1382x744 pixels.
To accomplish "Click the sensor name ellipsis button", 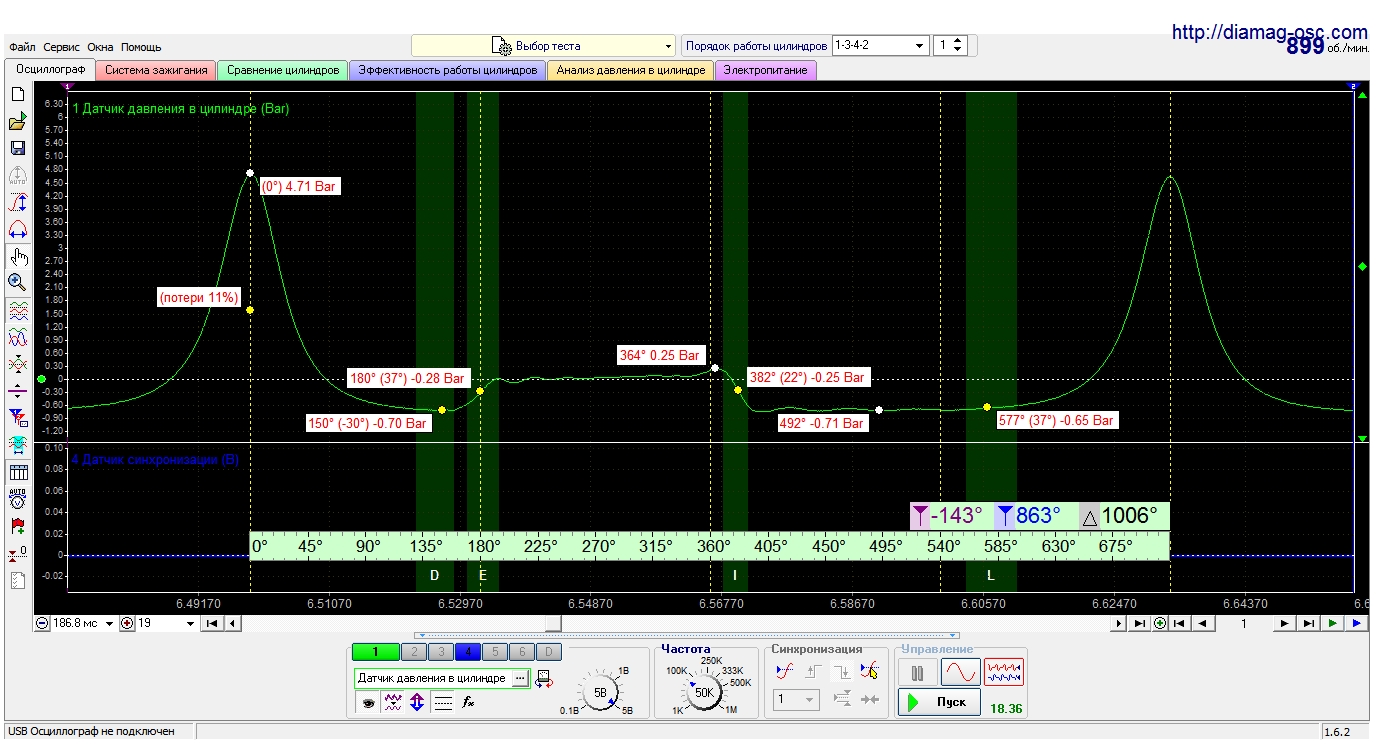I will click(519, 678).
